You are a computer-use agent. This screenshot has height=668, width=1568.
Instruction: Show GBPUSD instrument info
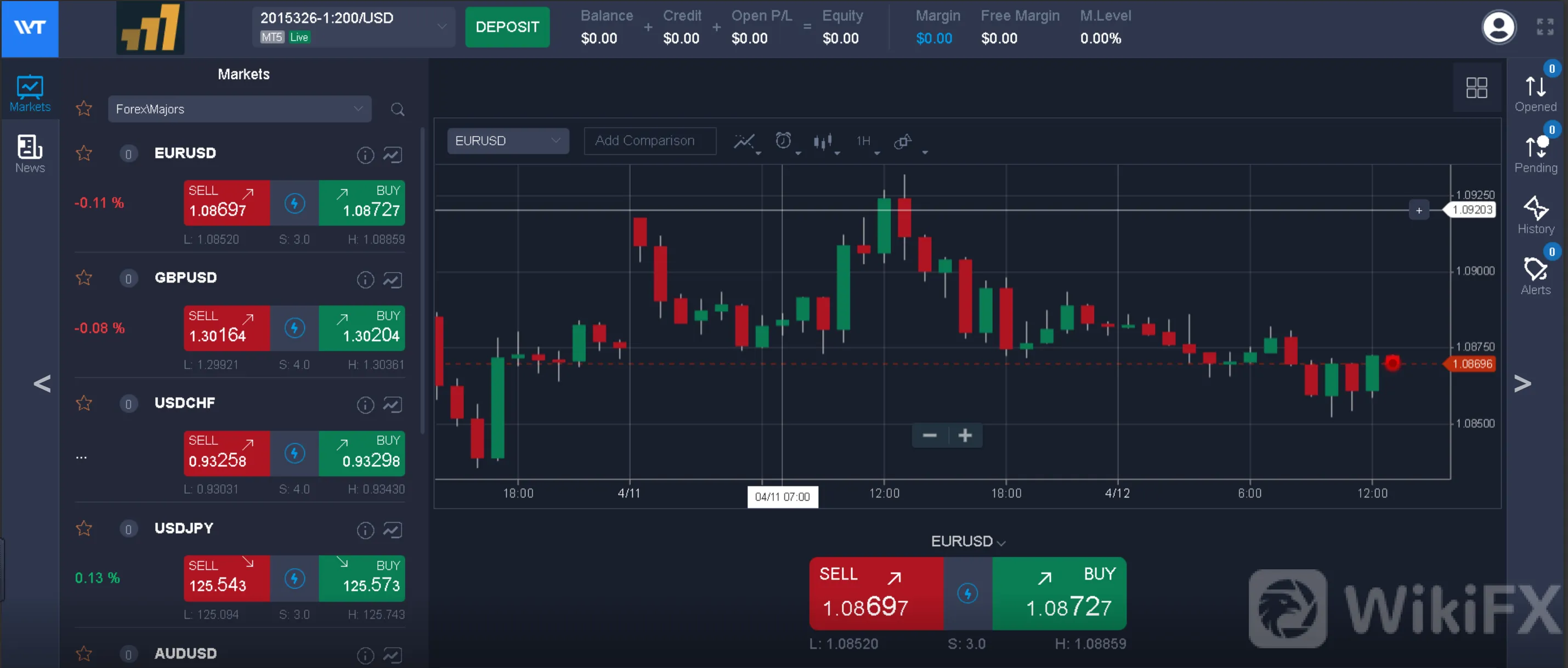click(365, 280)
